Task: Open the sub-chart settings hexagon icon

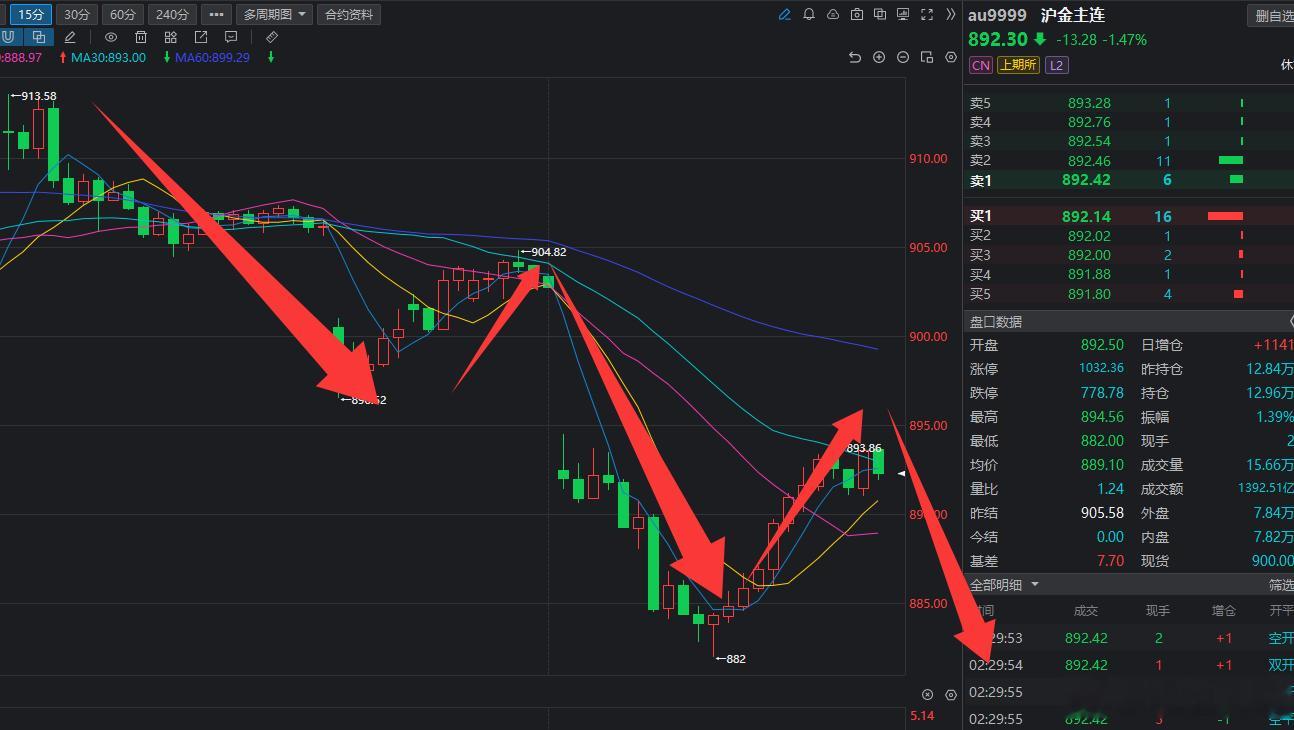Action: 950,695
